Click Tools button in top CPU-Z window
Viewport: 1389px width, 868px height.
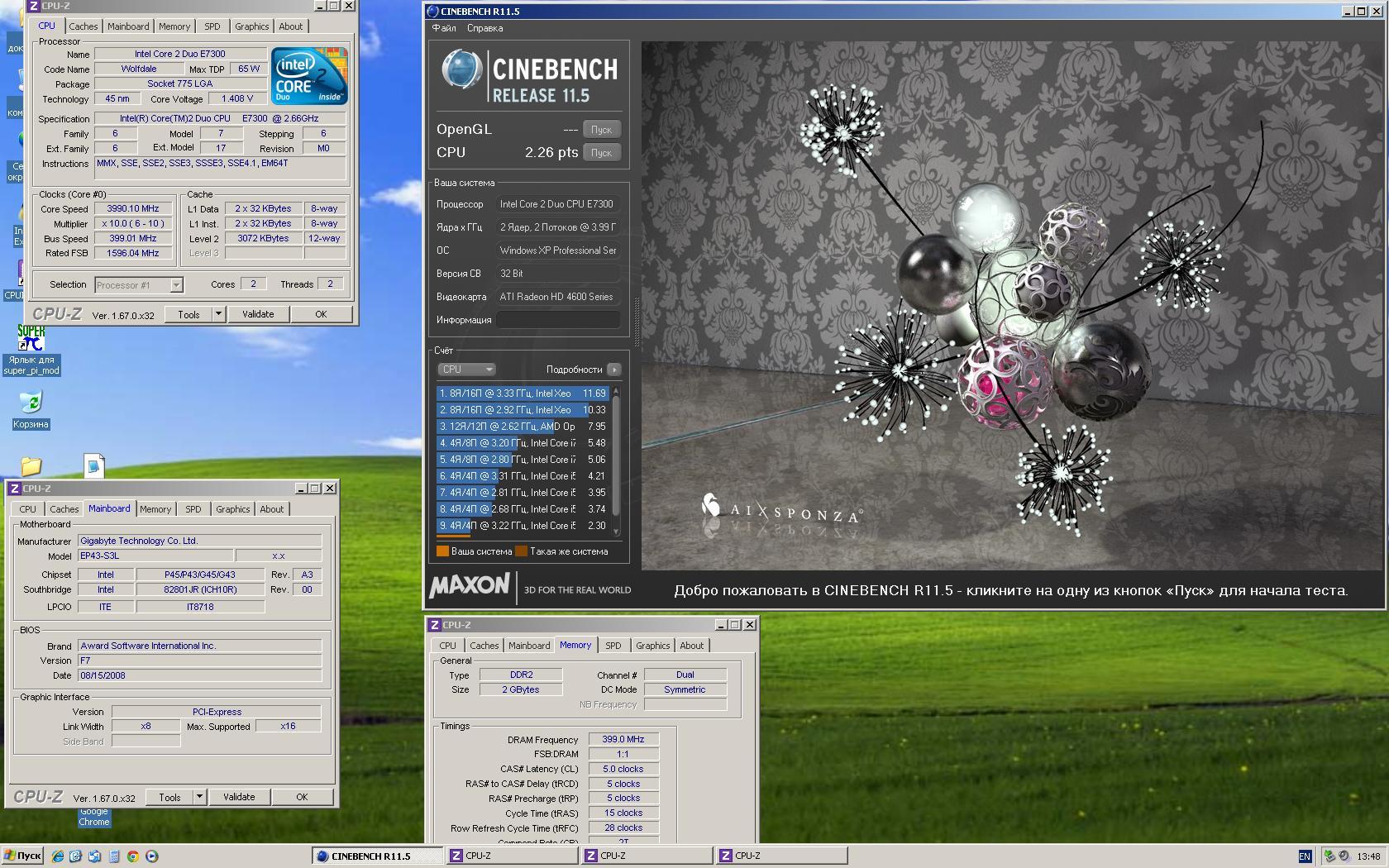(x=189, y=315)
